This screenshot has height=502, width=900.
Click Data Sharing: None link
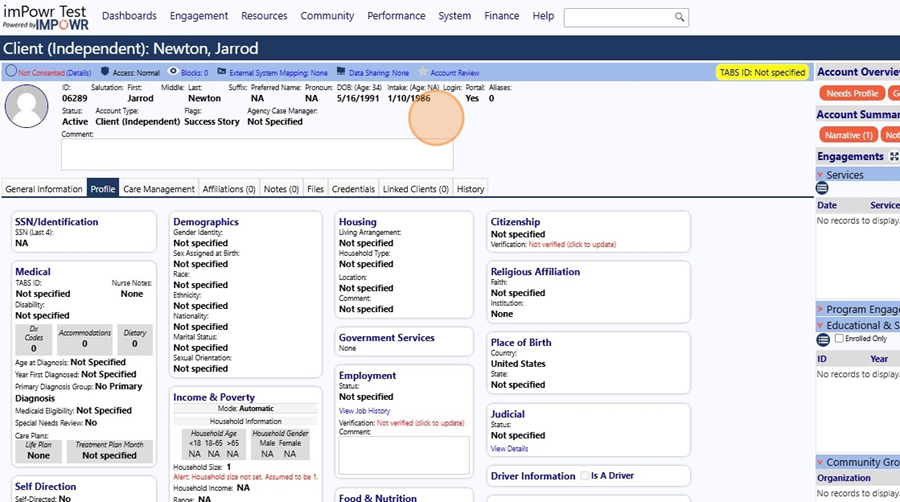point(379,73)
